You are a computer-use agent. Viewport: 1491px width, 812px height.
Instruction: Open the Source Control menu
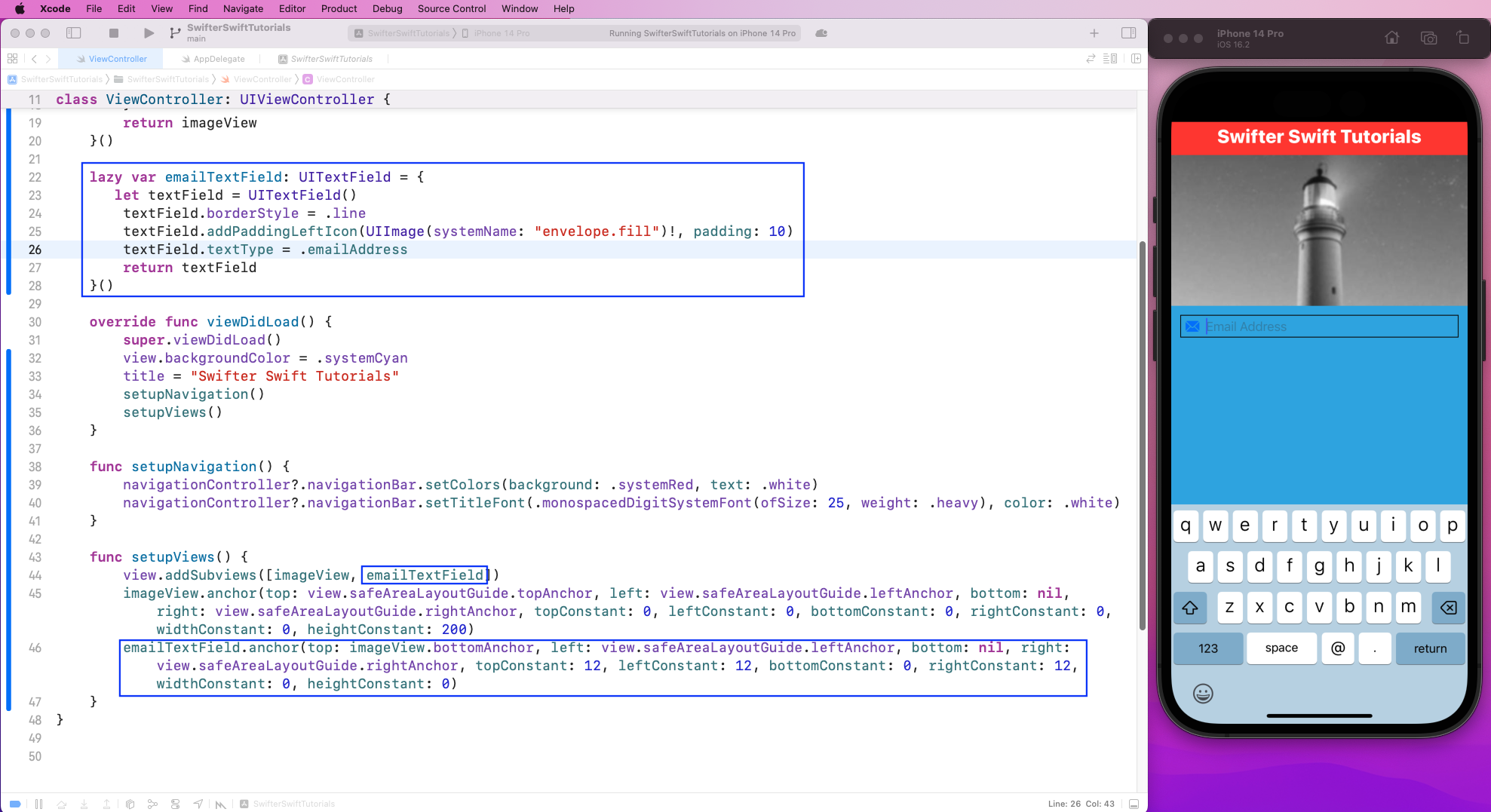tap(452, 8)
